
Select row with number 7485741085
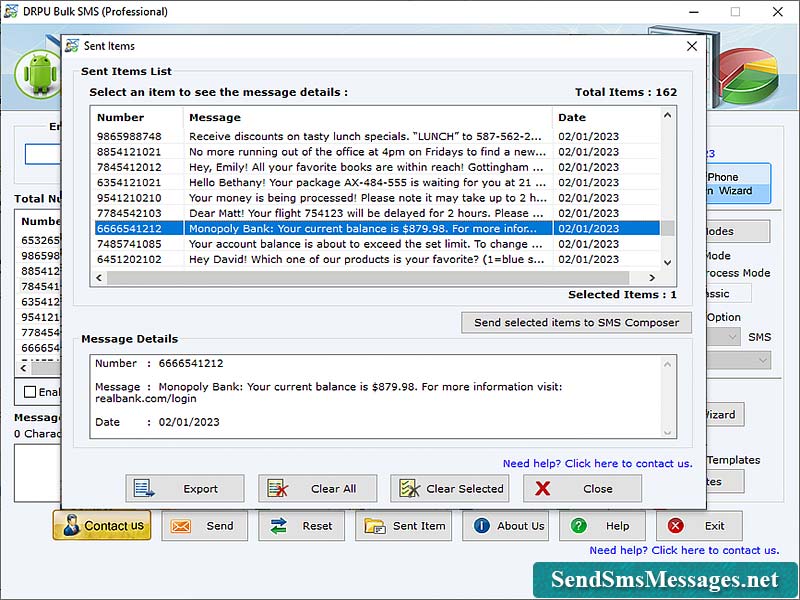tap(377, 243)
